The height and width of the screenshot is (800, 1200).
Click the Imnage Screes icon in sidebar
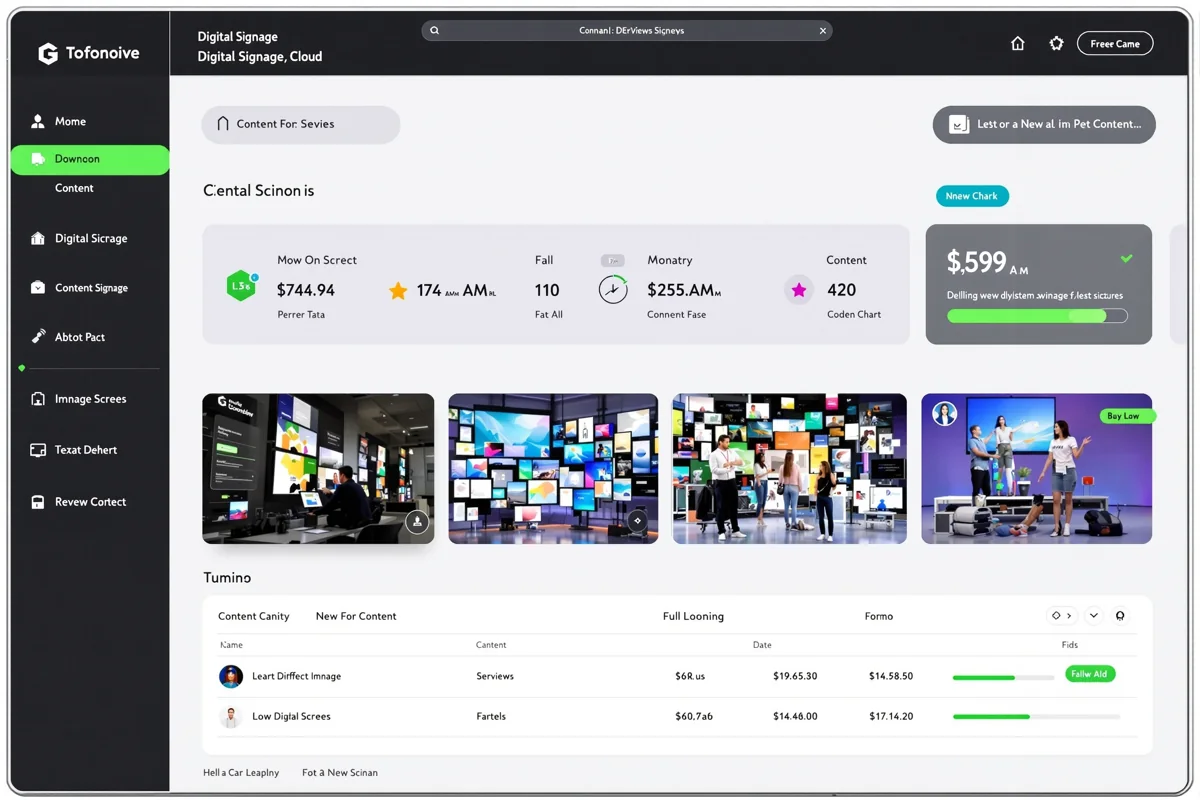click(x=38, y=399)
